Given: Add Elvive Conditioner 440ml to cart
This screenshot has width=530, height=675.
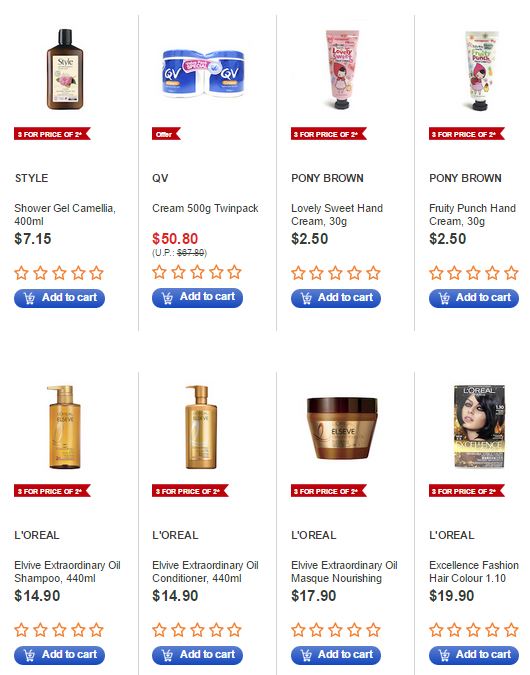Looking at the screenshot, I should point(197,655).
